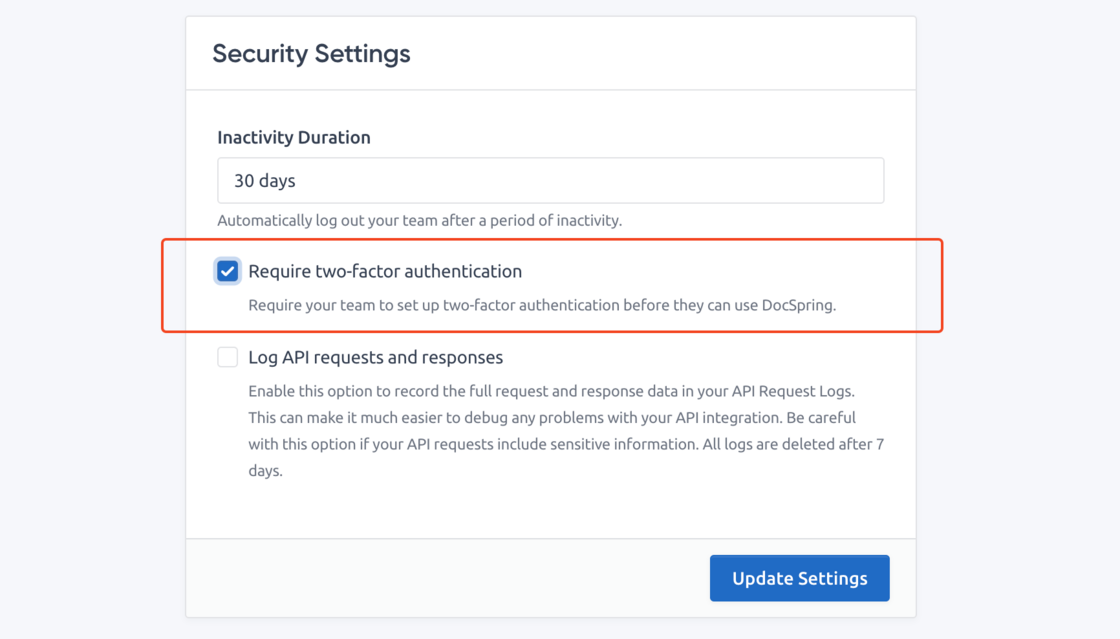Open the Inactivity Duration dropdown
Screen dimensions: 1120x639
coord(550,181)
